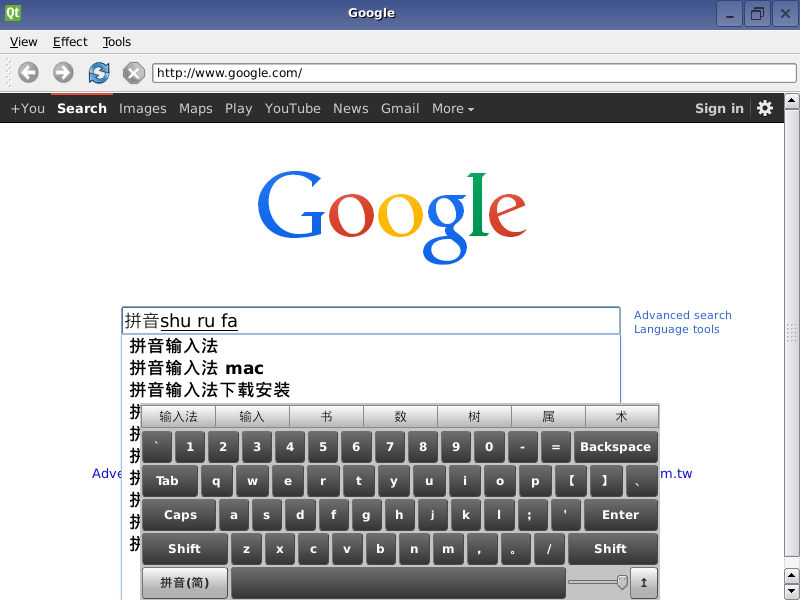The image size is (800, 600).
Task: Open the Play link
Action: click(238, 109)
